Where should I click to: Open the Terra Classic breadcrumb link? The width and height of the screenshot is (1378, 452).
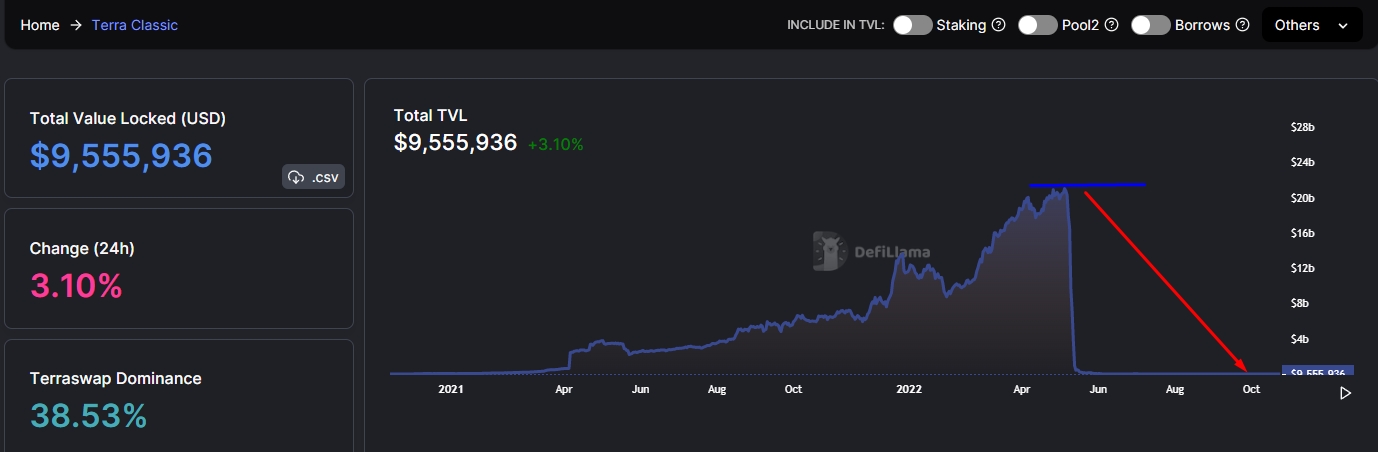coord(135,25)
